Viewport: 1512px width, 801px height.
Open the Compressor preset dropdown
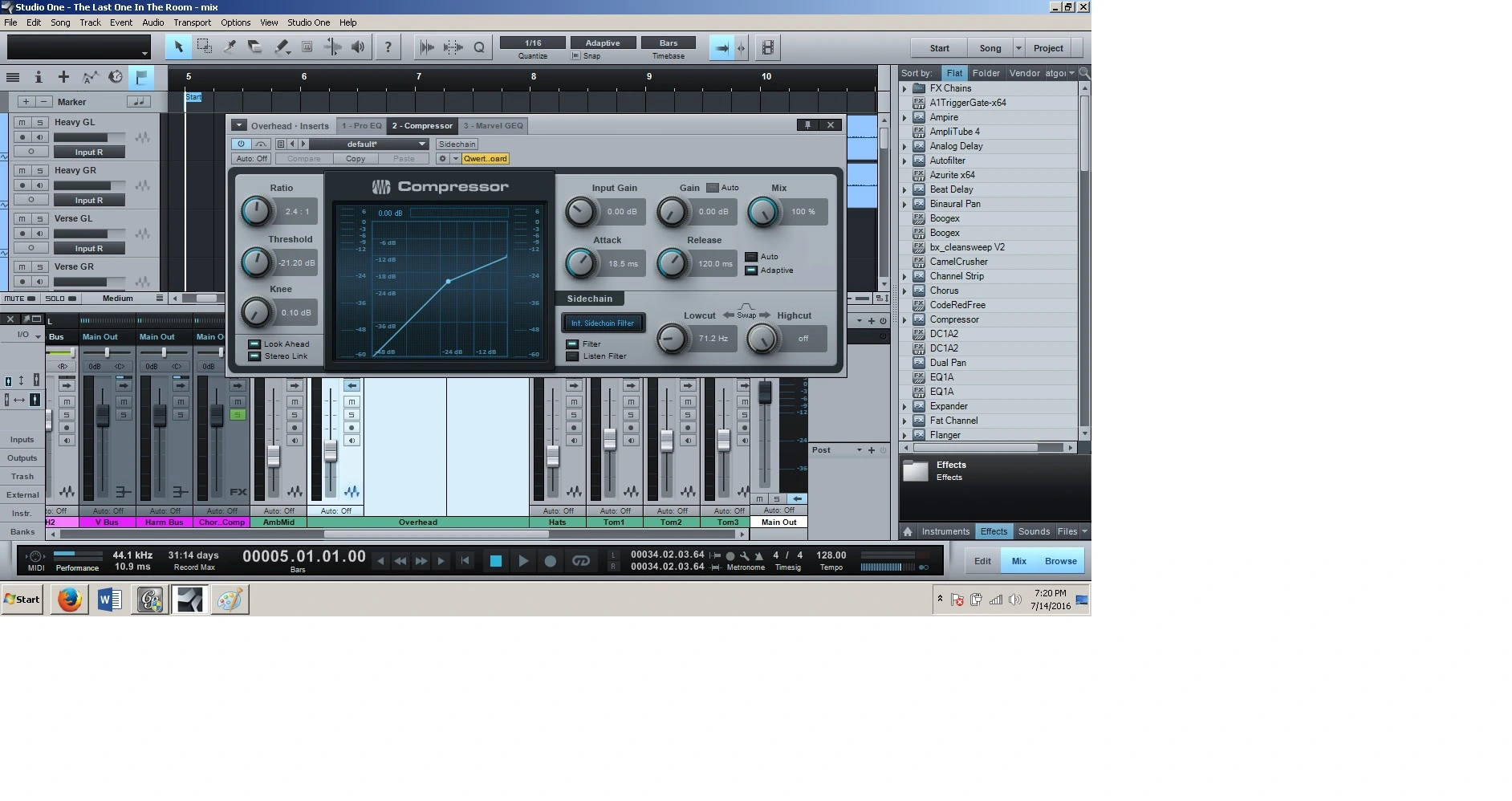pyautogui.click(x=369, y=144)
